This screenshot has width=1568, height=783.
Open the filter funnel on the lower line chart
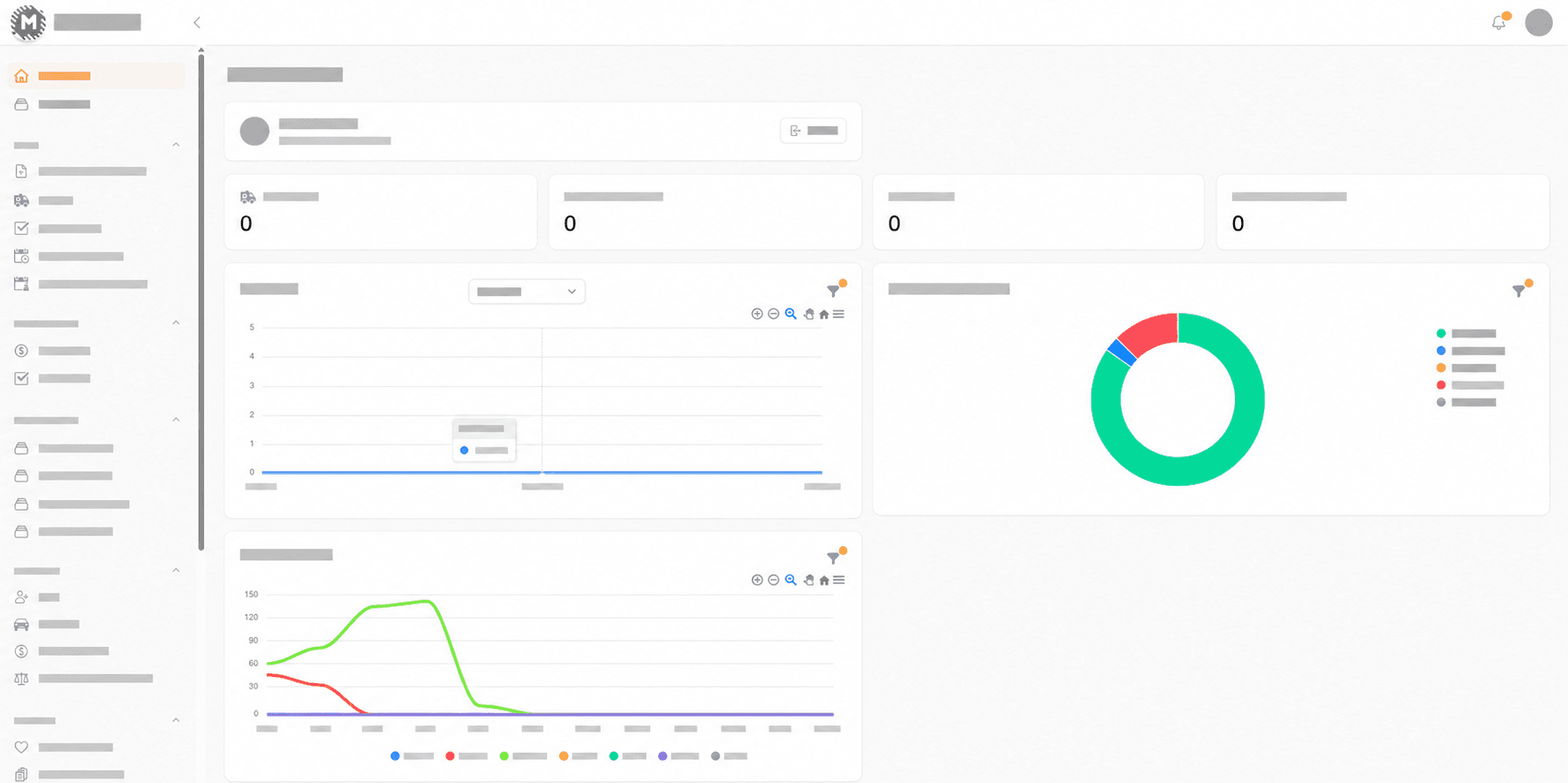pos(833,558)
